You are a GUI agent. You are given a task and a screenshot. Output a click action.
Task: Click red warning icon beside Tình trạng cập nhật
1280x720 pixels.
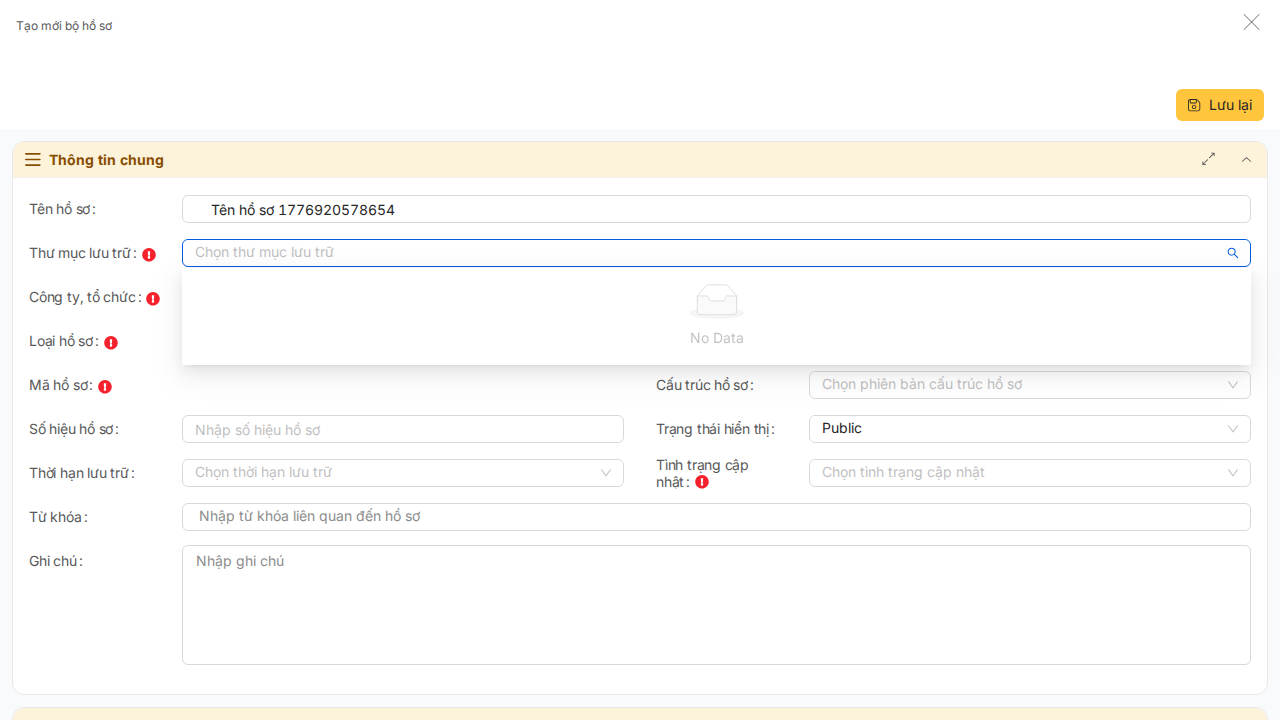(702, 482)
